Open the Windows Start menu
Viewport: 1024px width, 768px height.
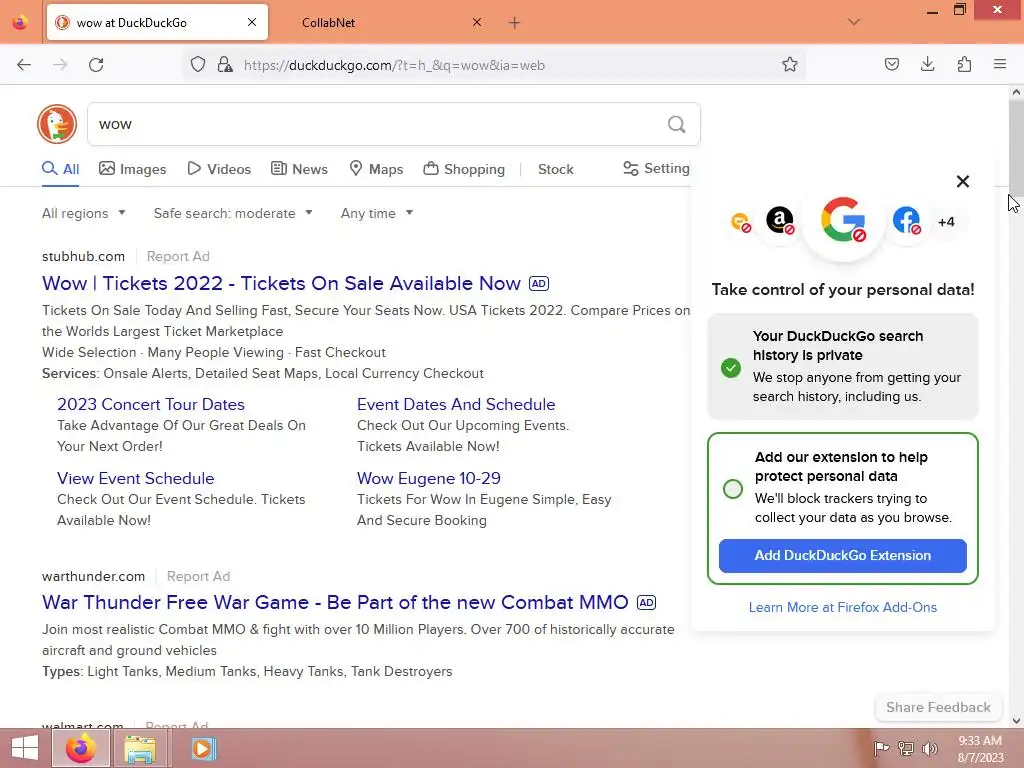point(25,748)
